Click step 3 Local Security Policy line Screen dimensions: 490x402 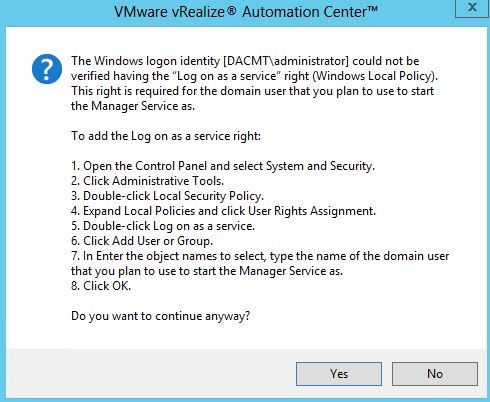(x=167, y=196)
